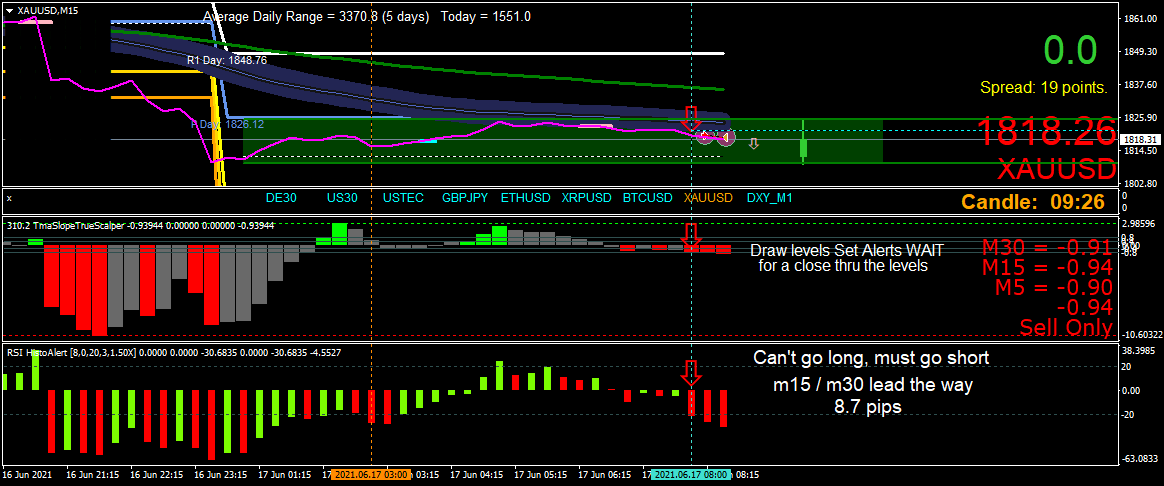This screenshot has height=486, width=1164.
Task: Click the large red XAUUSD label
Action: [x=1056, y=169]
